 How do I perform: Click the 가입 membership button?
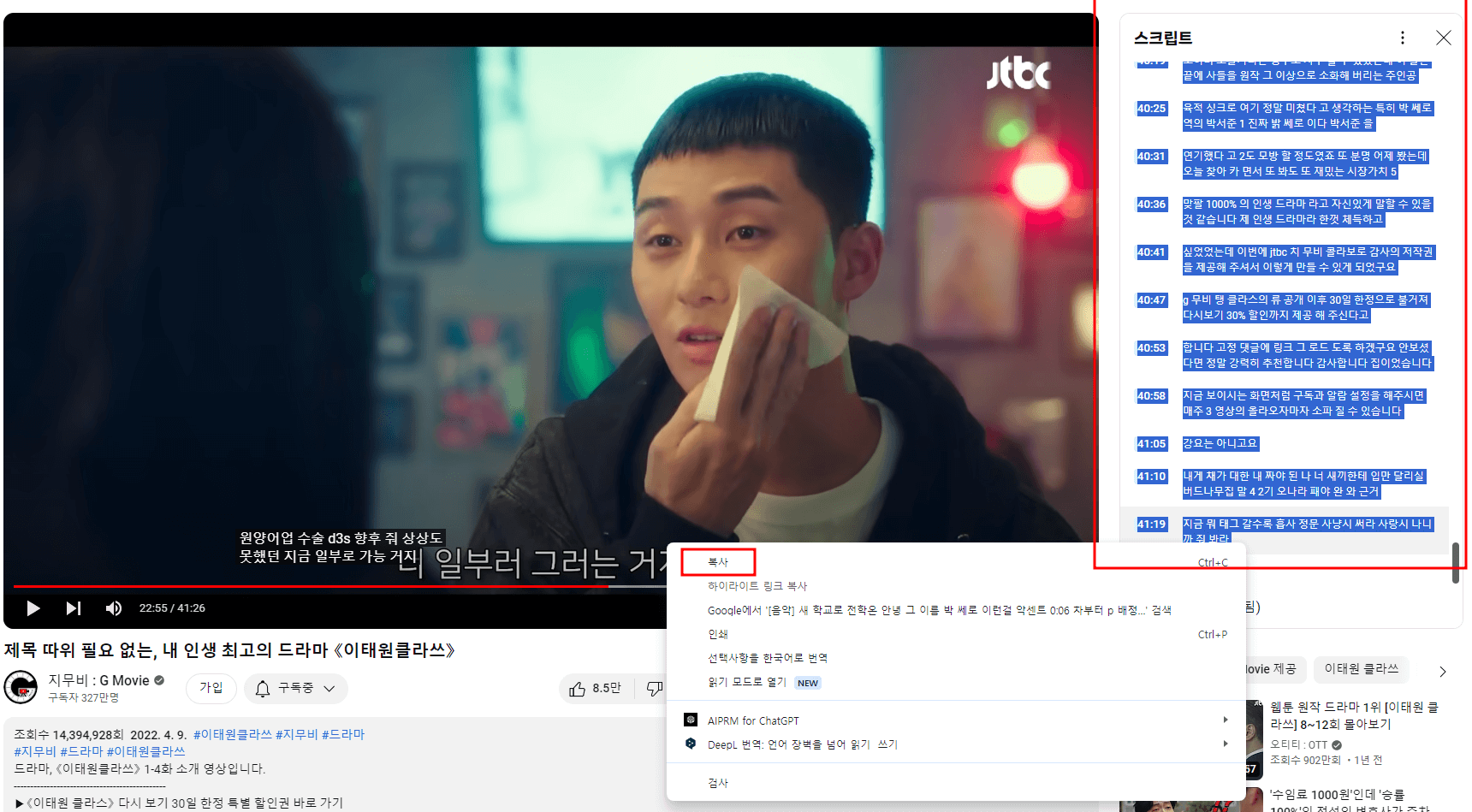click(211, 688)
